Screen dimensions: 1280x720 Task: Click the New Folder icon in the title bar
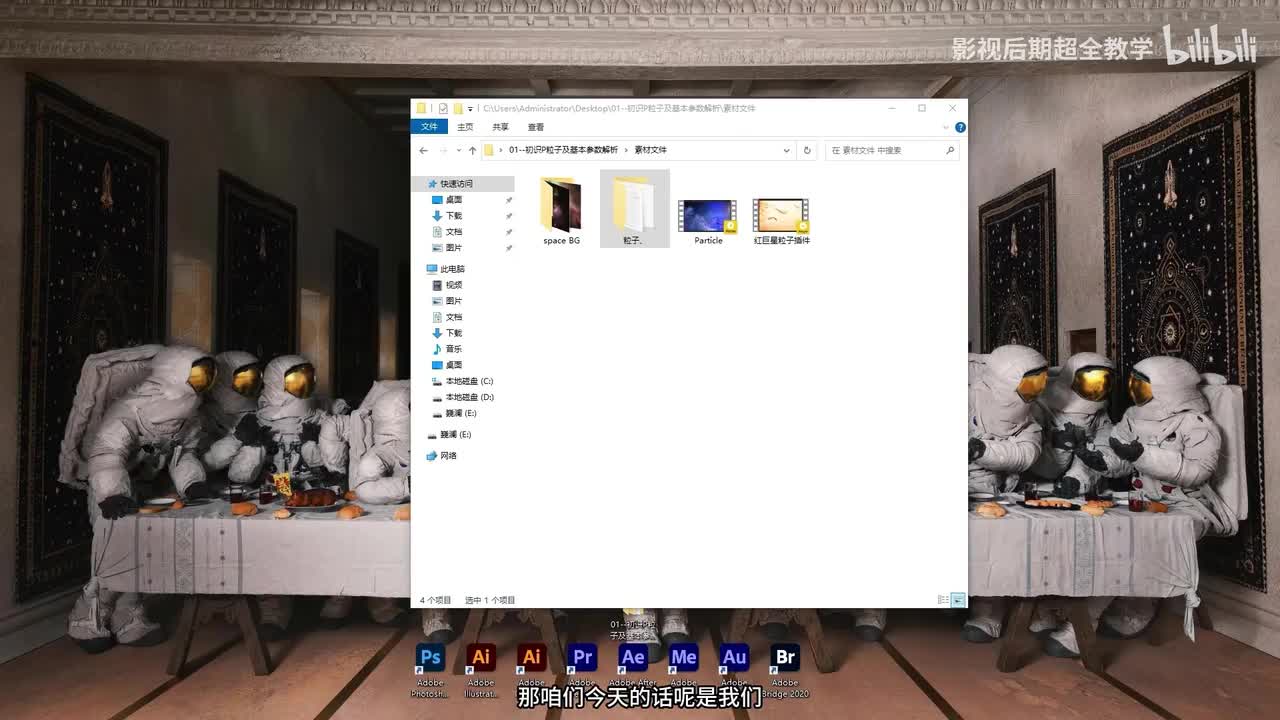pos(457,108)
